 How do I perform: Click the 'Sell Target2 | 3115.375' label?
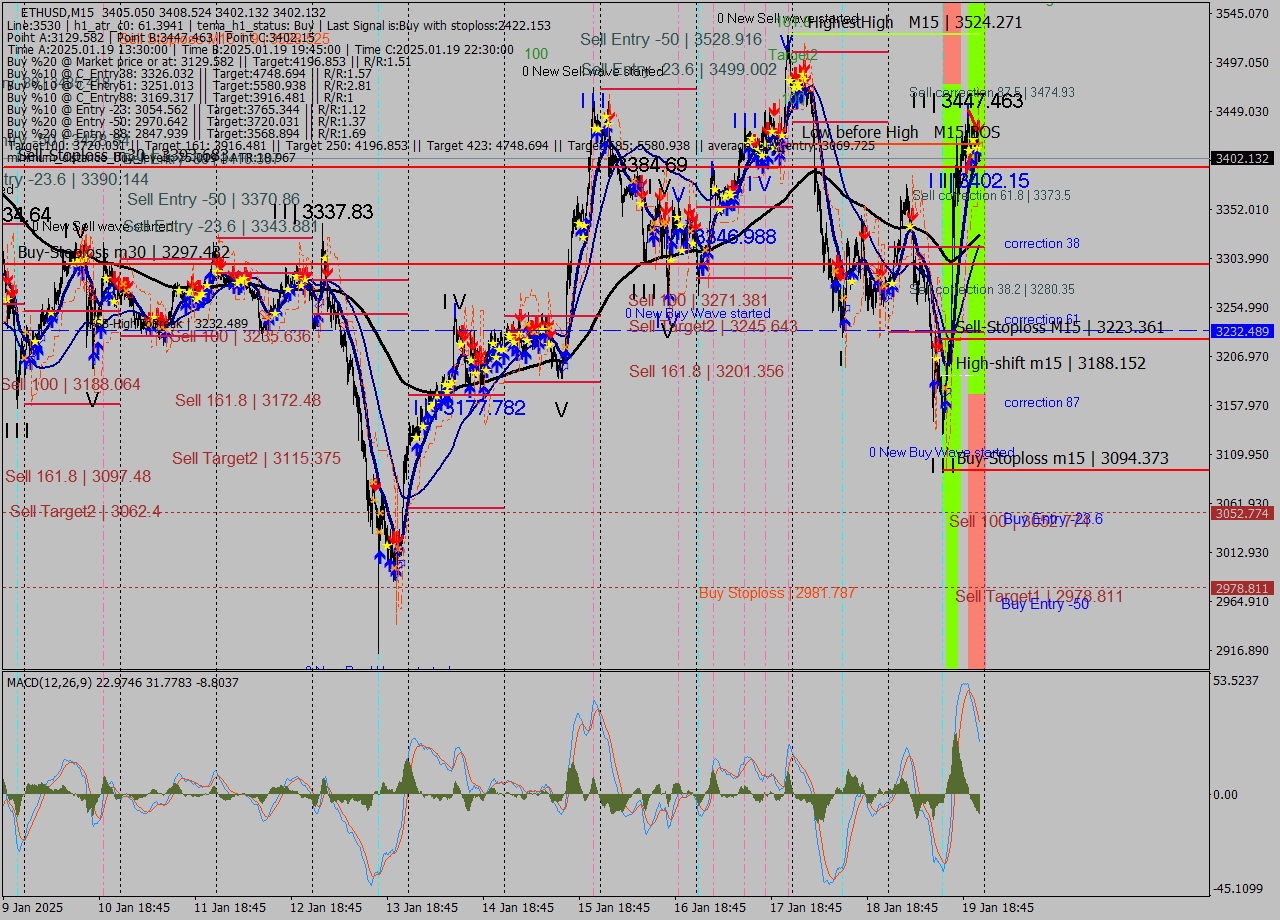coord(256,458)
